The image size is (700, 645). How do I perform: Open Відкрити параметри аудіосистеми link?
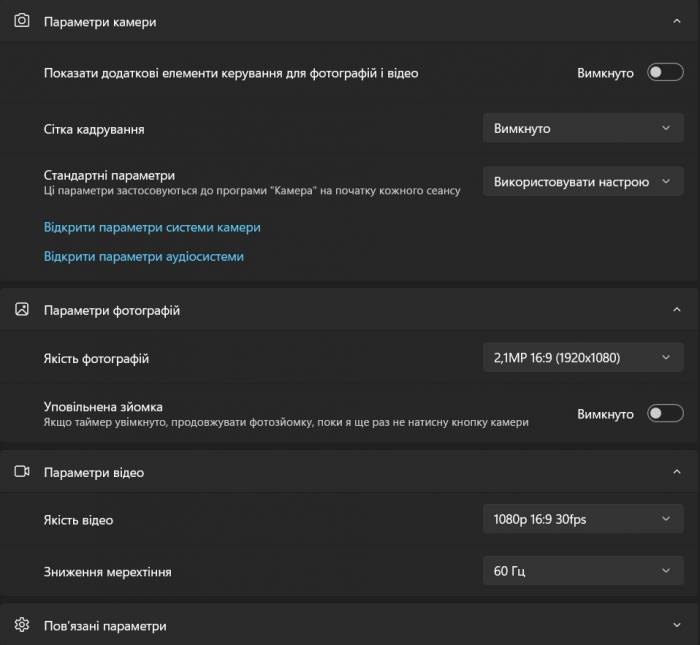pos(144,257)
